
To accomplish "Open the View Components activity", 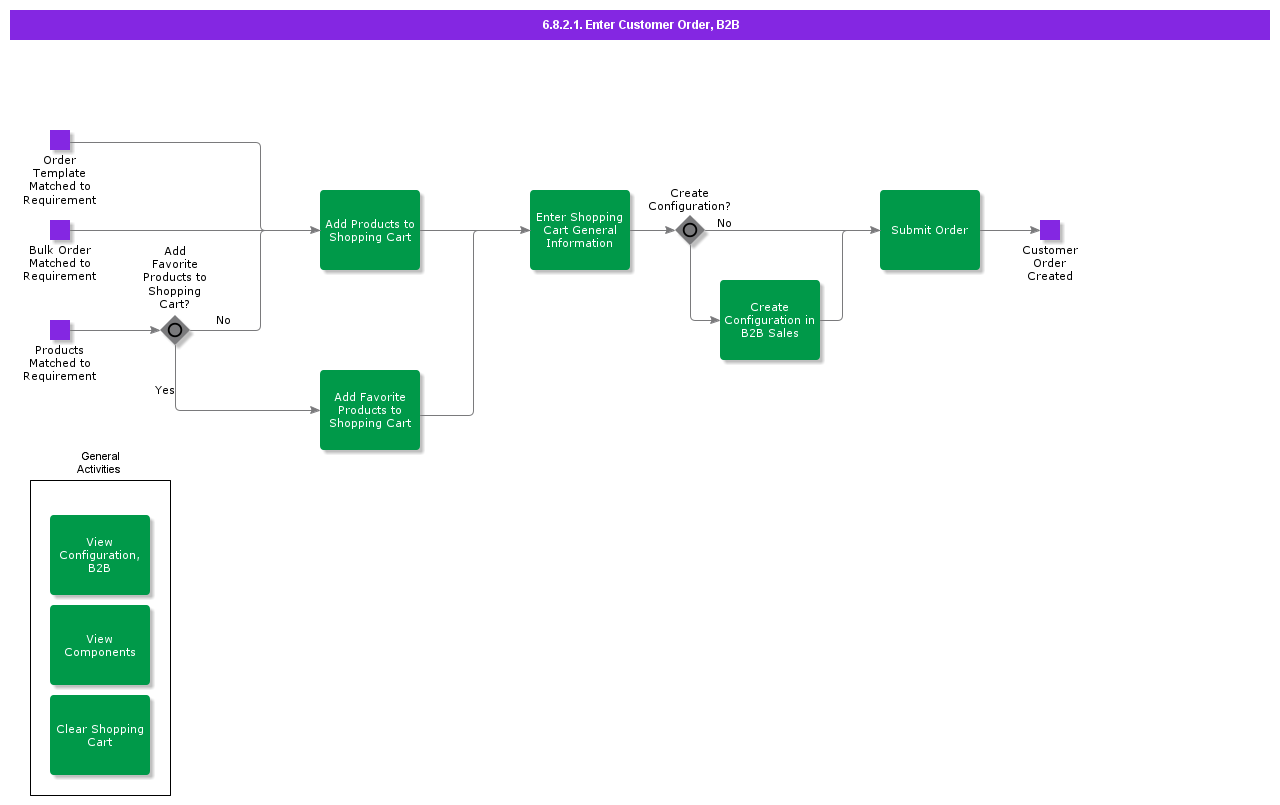I will [x=100, y=645].
